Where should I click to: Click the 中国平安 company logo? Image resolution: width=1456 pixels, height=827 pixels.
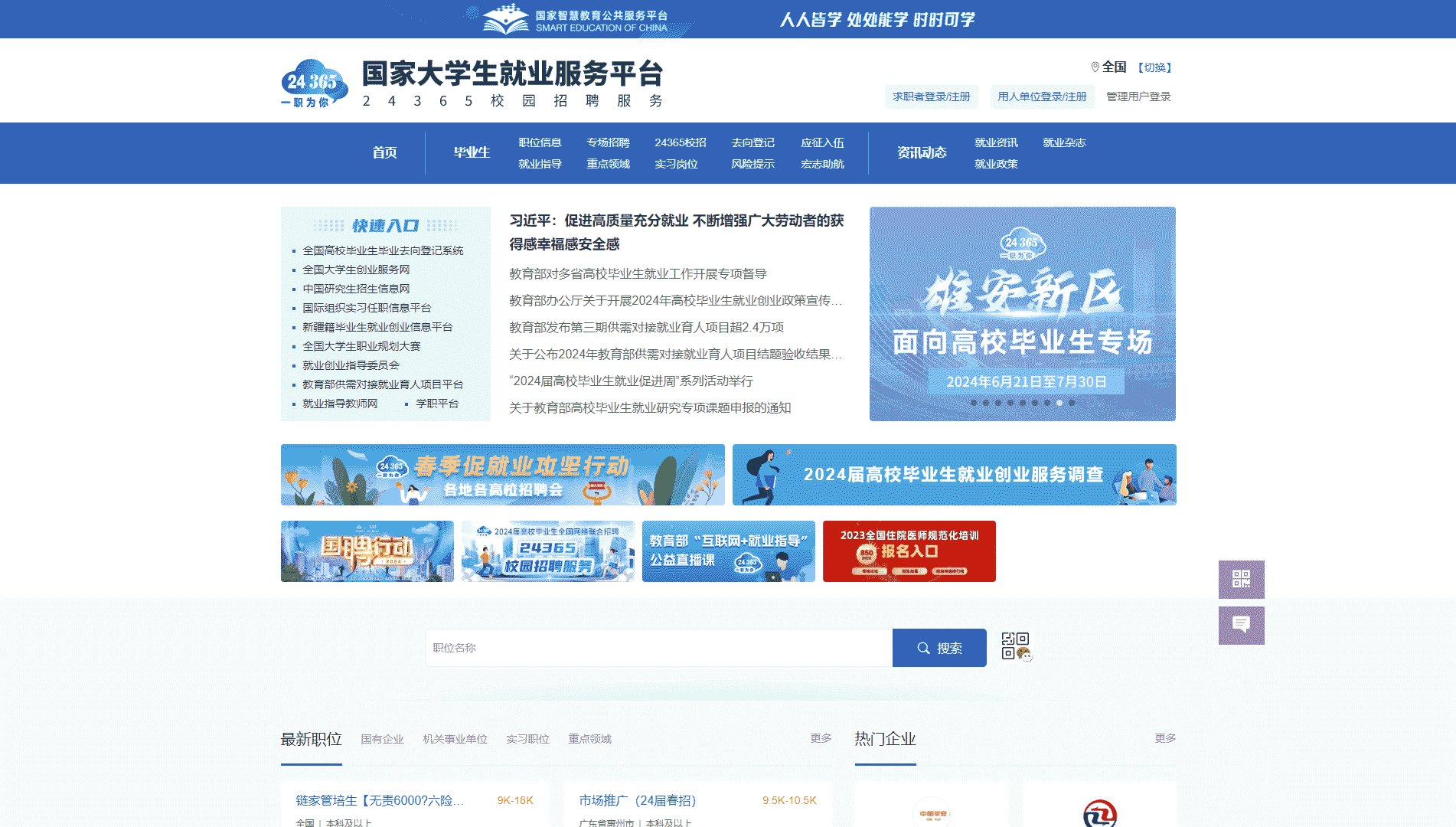[932, 812]
